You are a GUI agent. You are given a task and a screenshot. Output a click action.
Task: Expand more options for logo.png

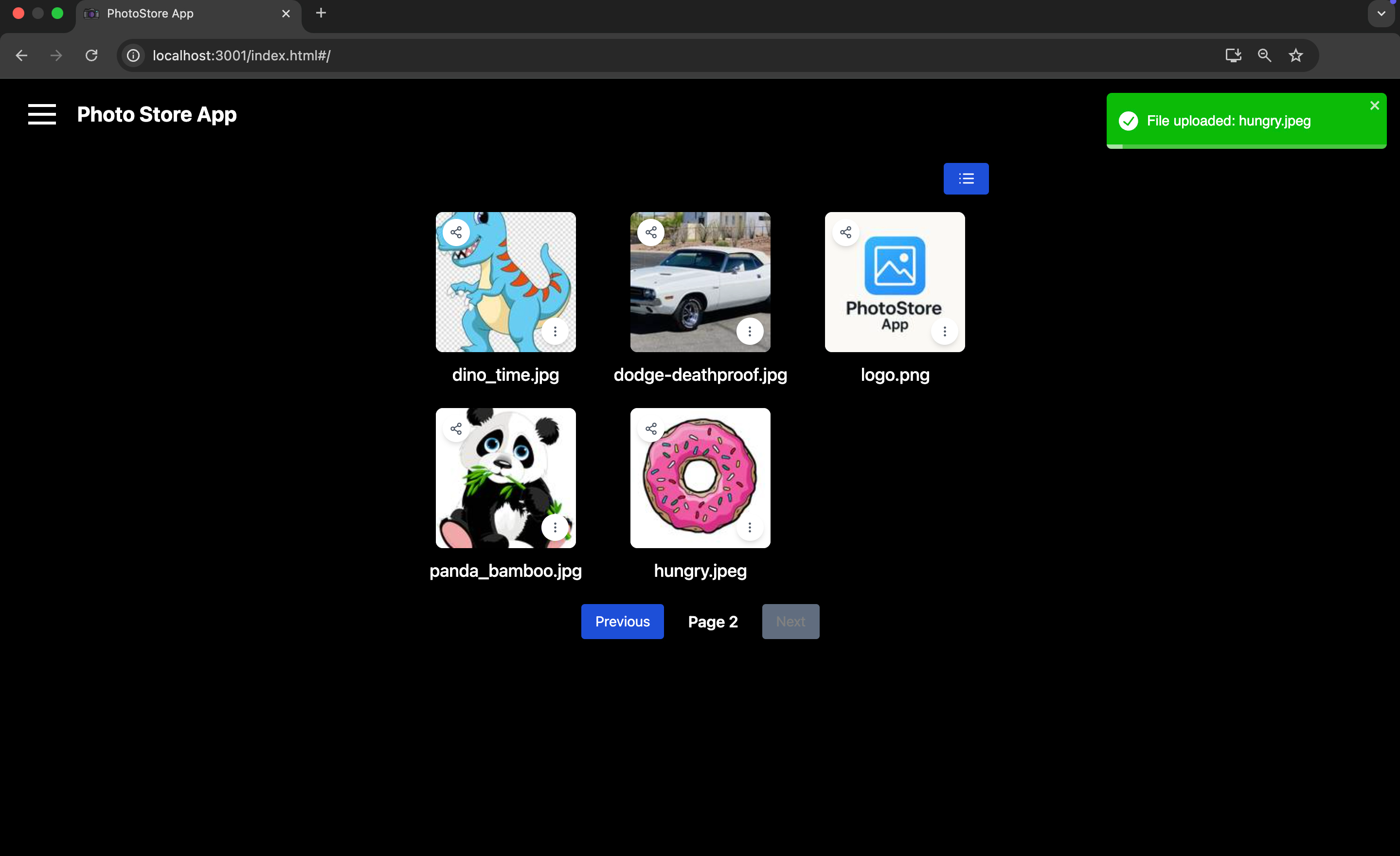[x=944, y=331]
